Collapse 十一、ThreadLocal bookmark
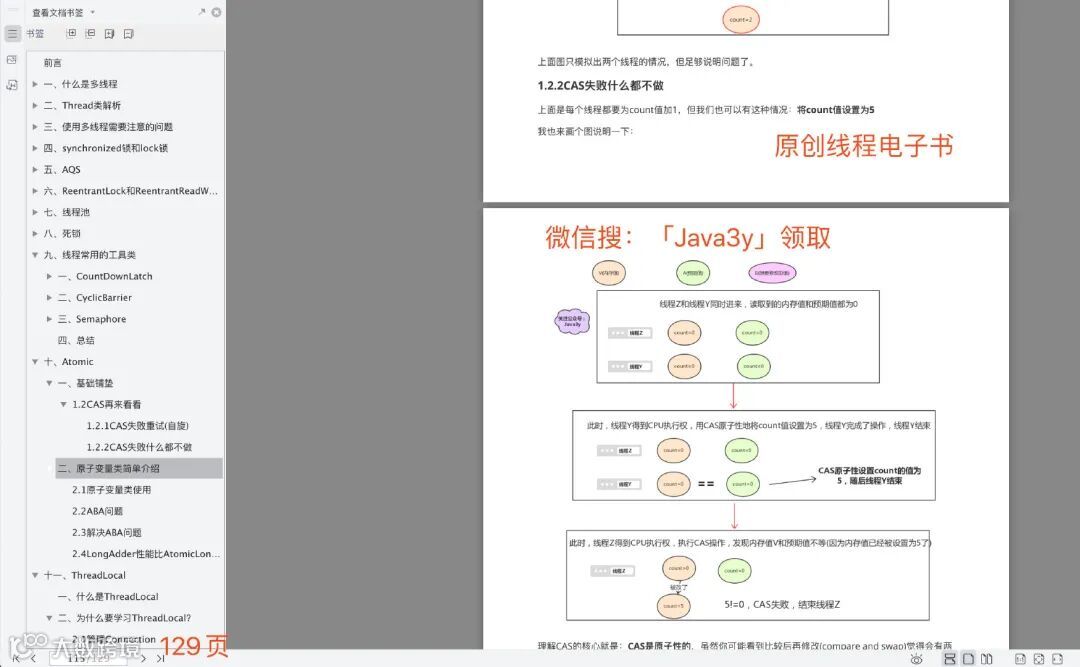Viewport: 1080px width, 667px height. tap(35, 575)
